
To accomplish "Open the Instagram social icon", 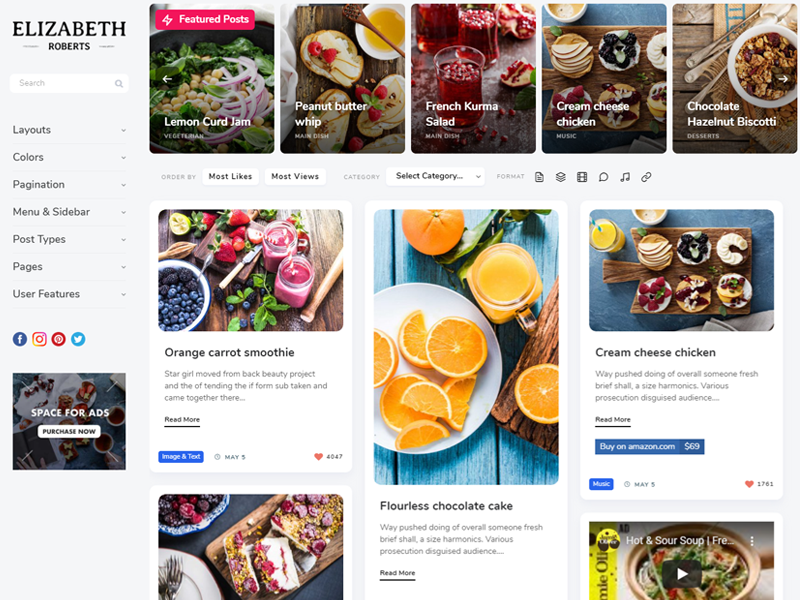I will pyautogui.click(x=39, y=339).
